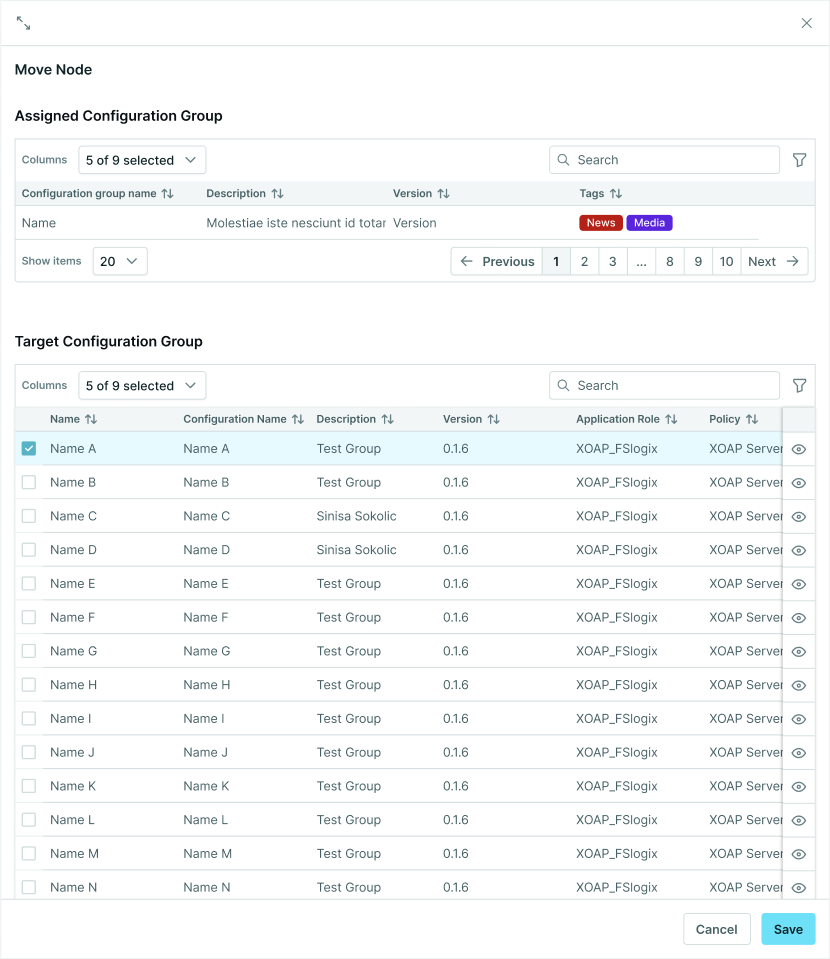This screenshot has height=959, width=830.
Task: Uncheck the Name A row
Action: pyautogui.click(x=28, y=449)
